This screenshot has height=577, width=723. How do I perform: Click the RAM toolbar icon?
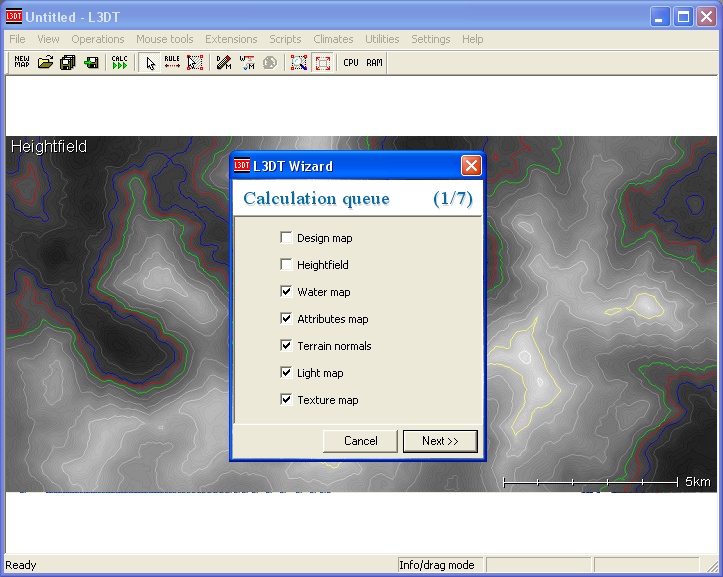(x=374, y=62)
